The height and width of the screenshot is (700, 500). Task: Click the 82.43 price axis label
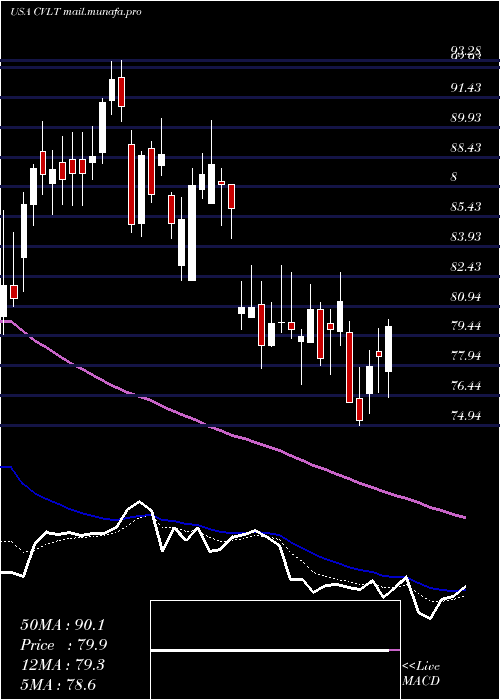pos(466,267)
